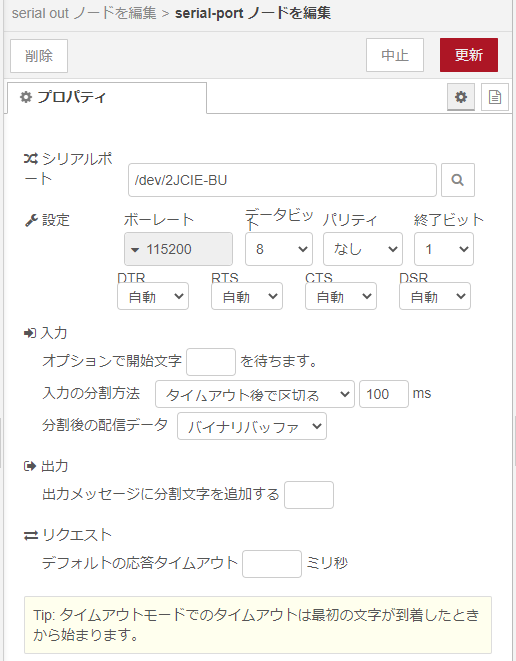
Task: Click serial port path field /dev/2JCIE-BU
Action: pos(282,180)
